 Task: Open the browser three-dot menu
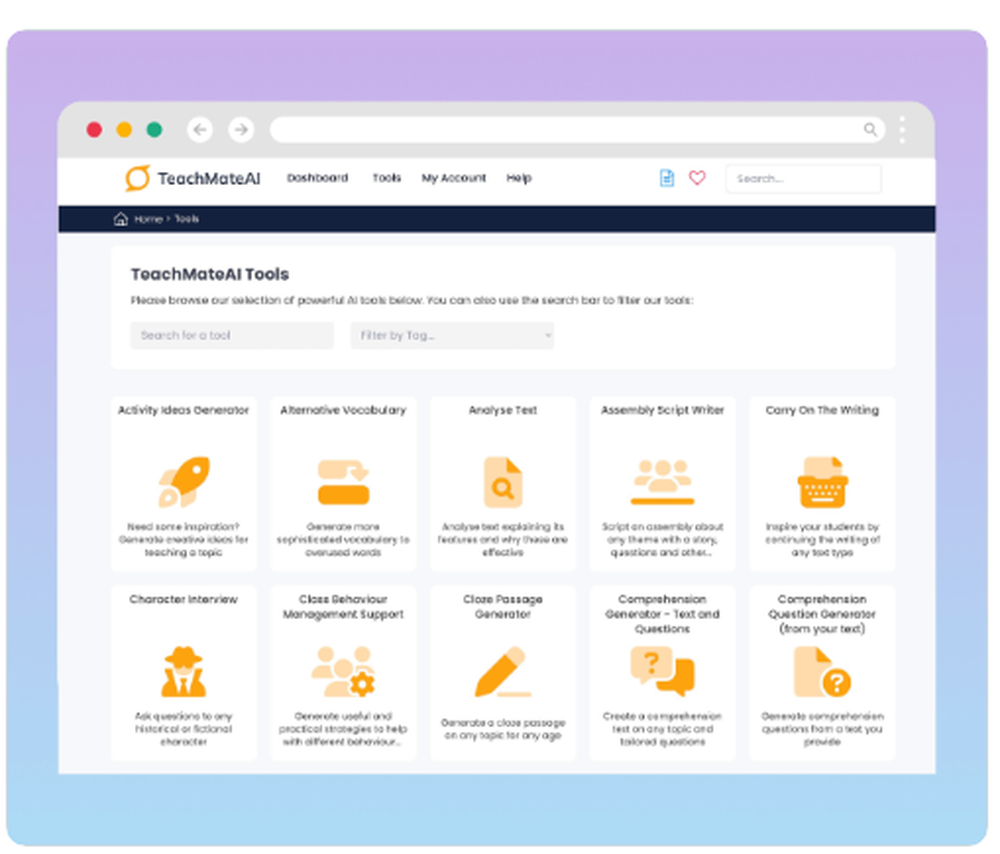[x=902, y=130]
